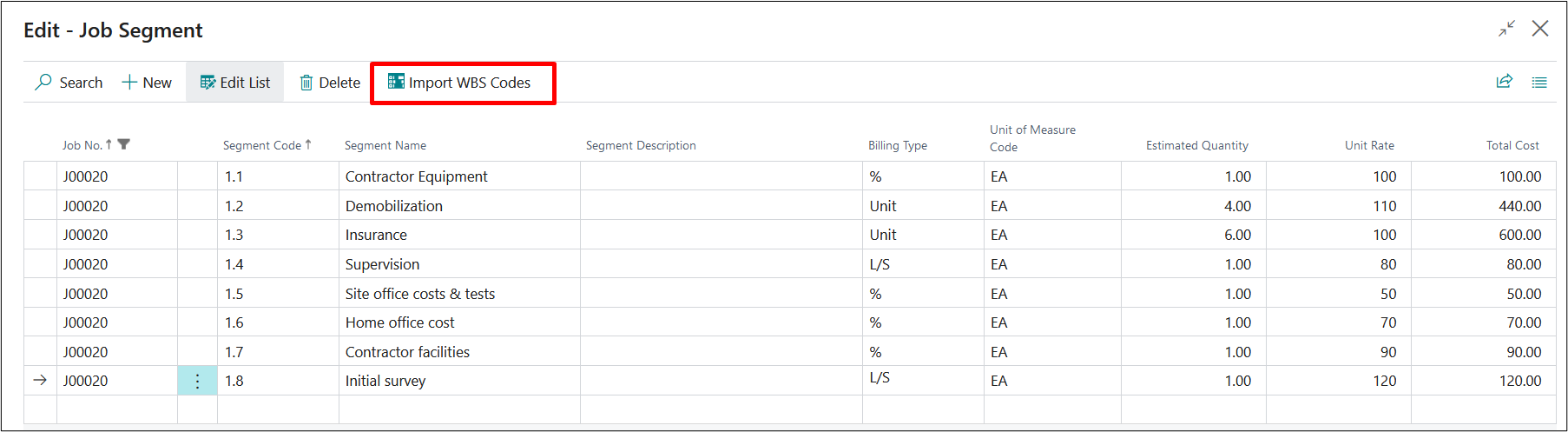Click the New plus icon

click(129, 82)
